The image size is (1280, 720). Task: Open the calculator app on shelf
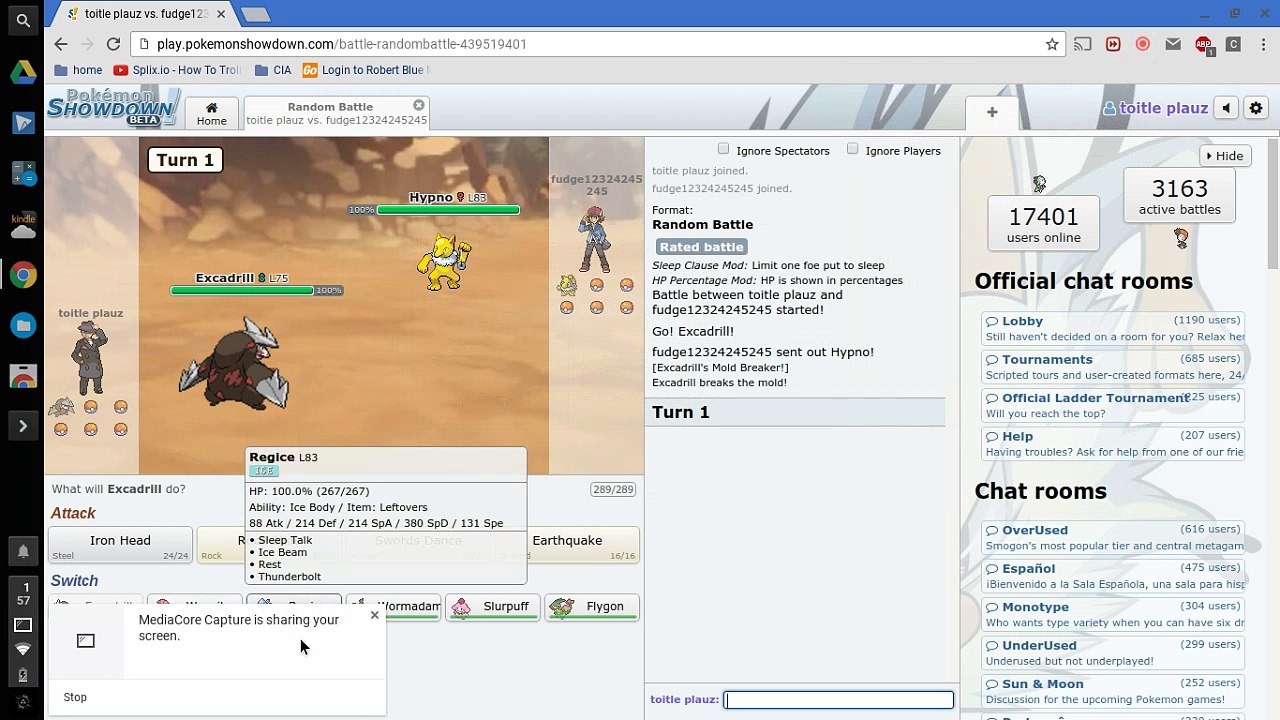point(23,173)
